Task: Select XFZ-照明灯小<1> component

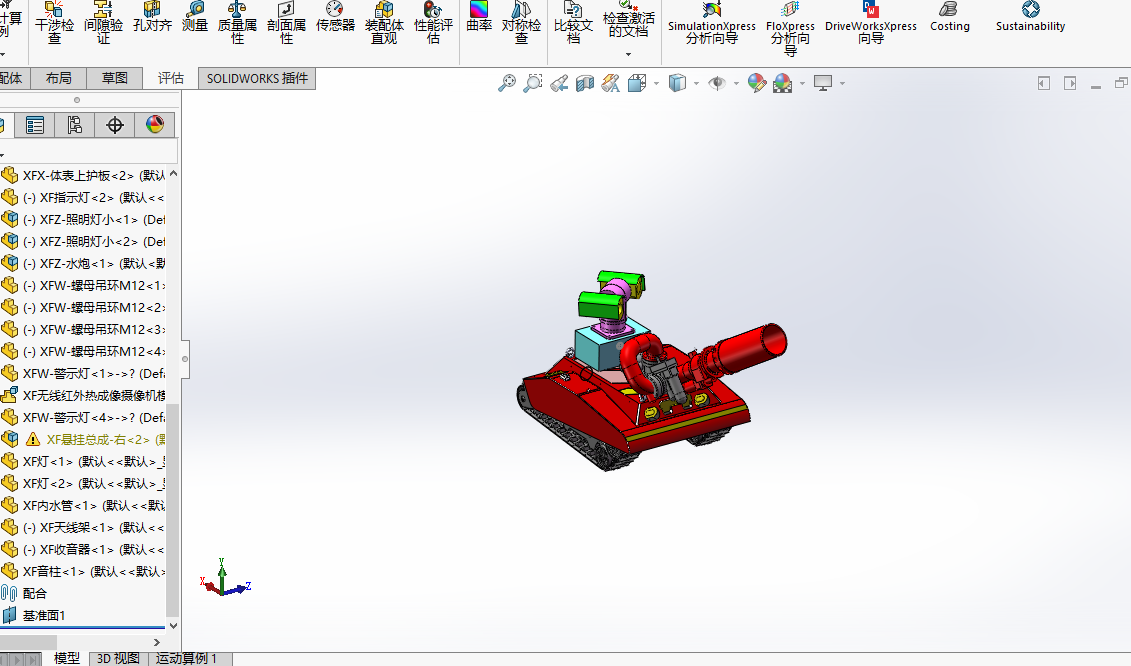Action: (x=83, y=219)
